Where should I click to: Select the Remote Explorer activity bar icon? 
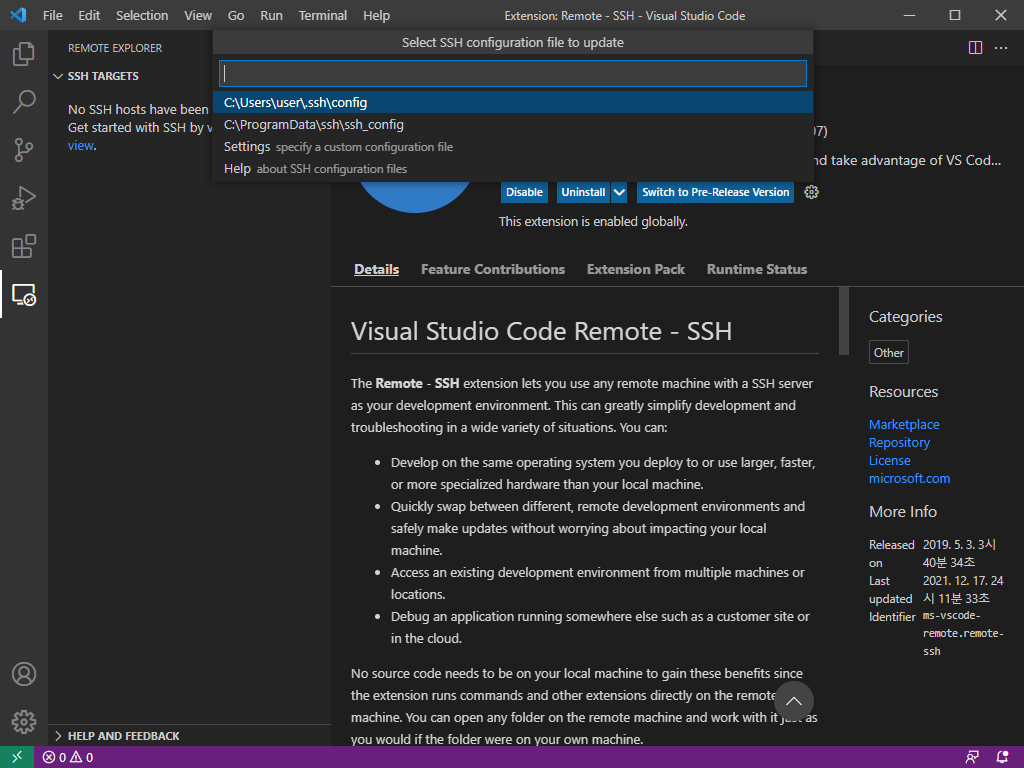(24, 295)
